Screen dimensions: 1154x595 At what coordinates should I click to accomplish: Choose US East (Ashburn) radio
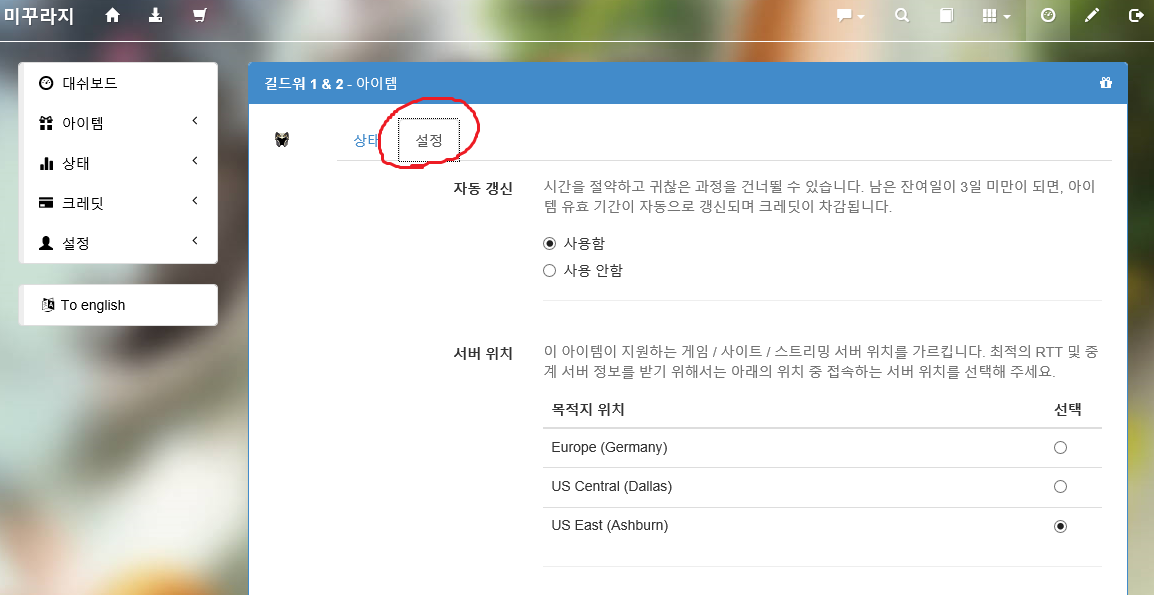1060,526
